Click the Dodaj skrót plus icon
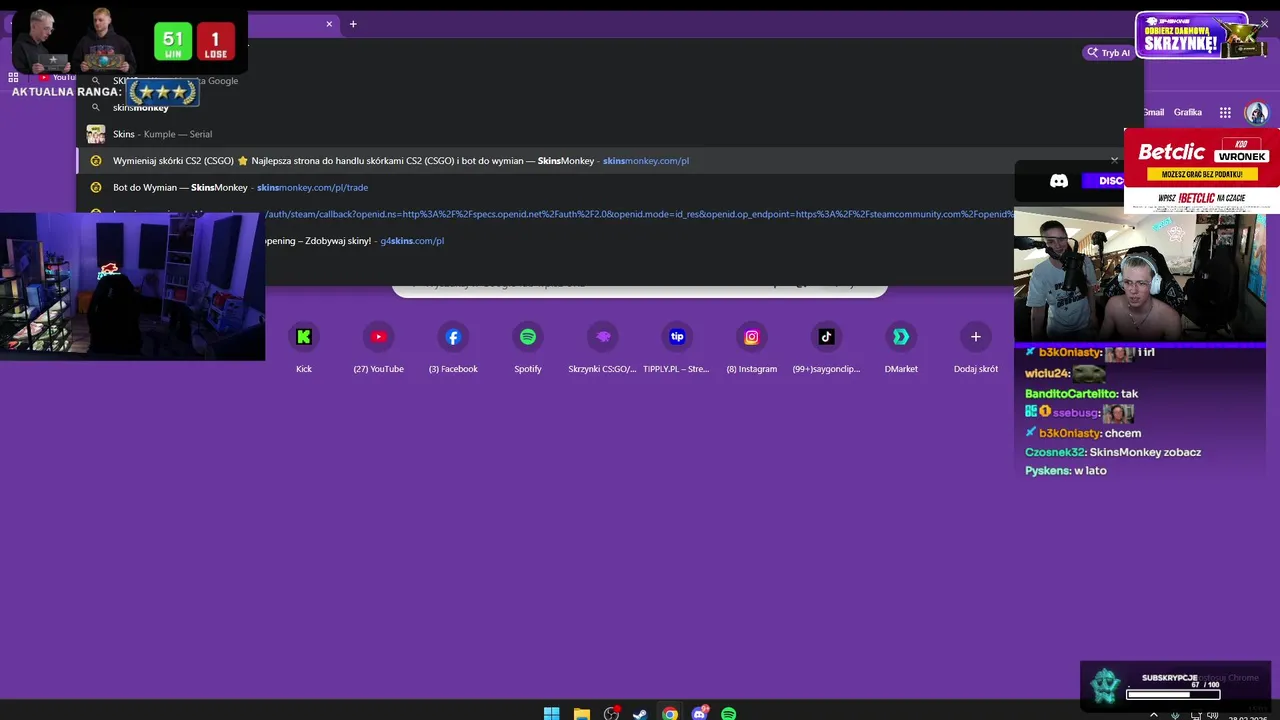The image size is (1280, 720). point(976,337)
